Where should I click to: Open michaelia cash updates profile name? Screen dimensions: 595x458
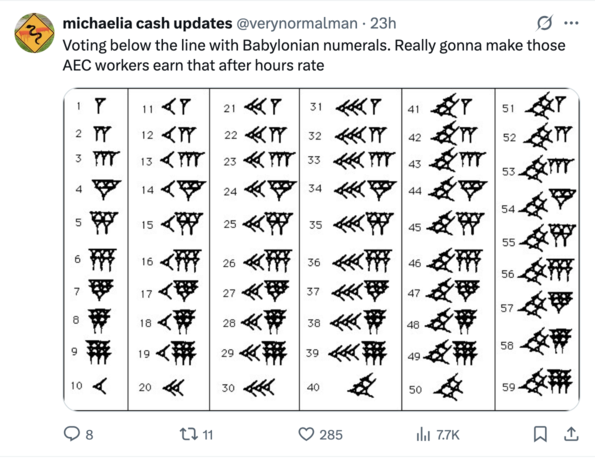[x=147, y=24]
